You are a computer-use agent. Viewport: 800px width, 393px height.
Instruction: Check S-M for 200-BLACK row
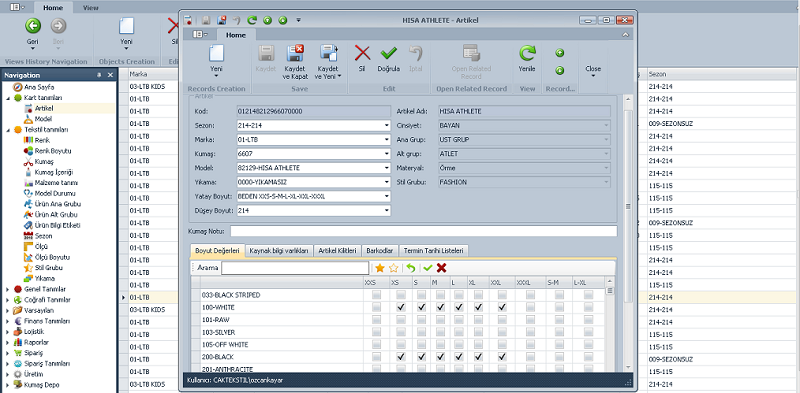pyautogui.click(x=559, y=357)
